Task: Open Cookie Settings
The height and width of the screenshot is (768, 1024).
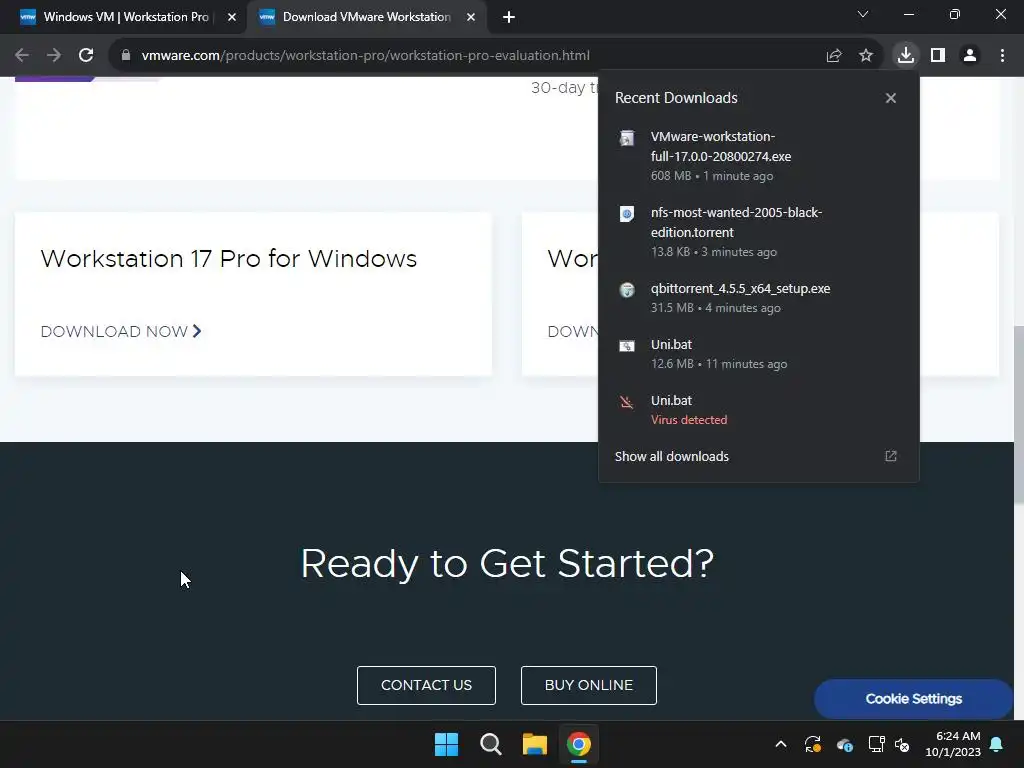Action: click(914, 699)
